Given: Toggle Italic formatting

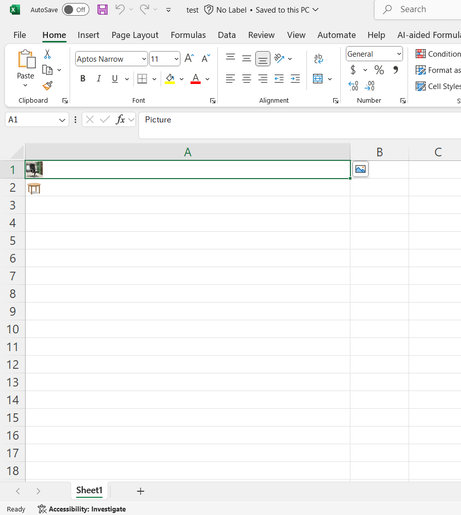Looking at the screenshot, I should click(99, 79).
